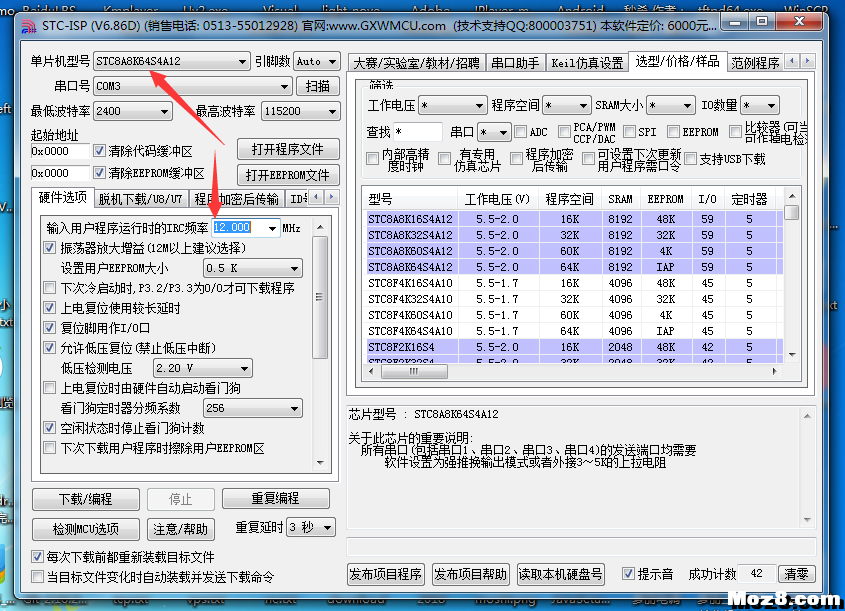Select STC8F4K32S4A10 row in chip table
The image size is (845, 611).
574,299
